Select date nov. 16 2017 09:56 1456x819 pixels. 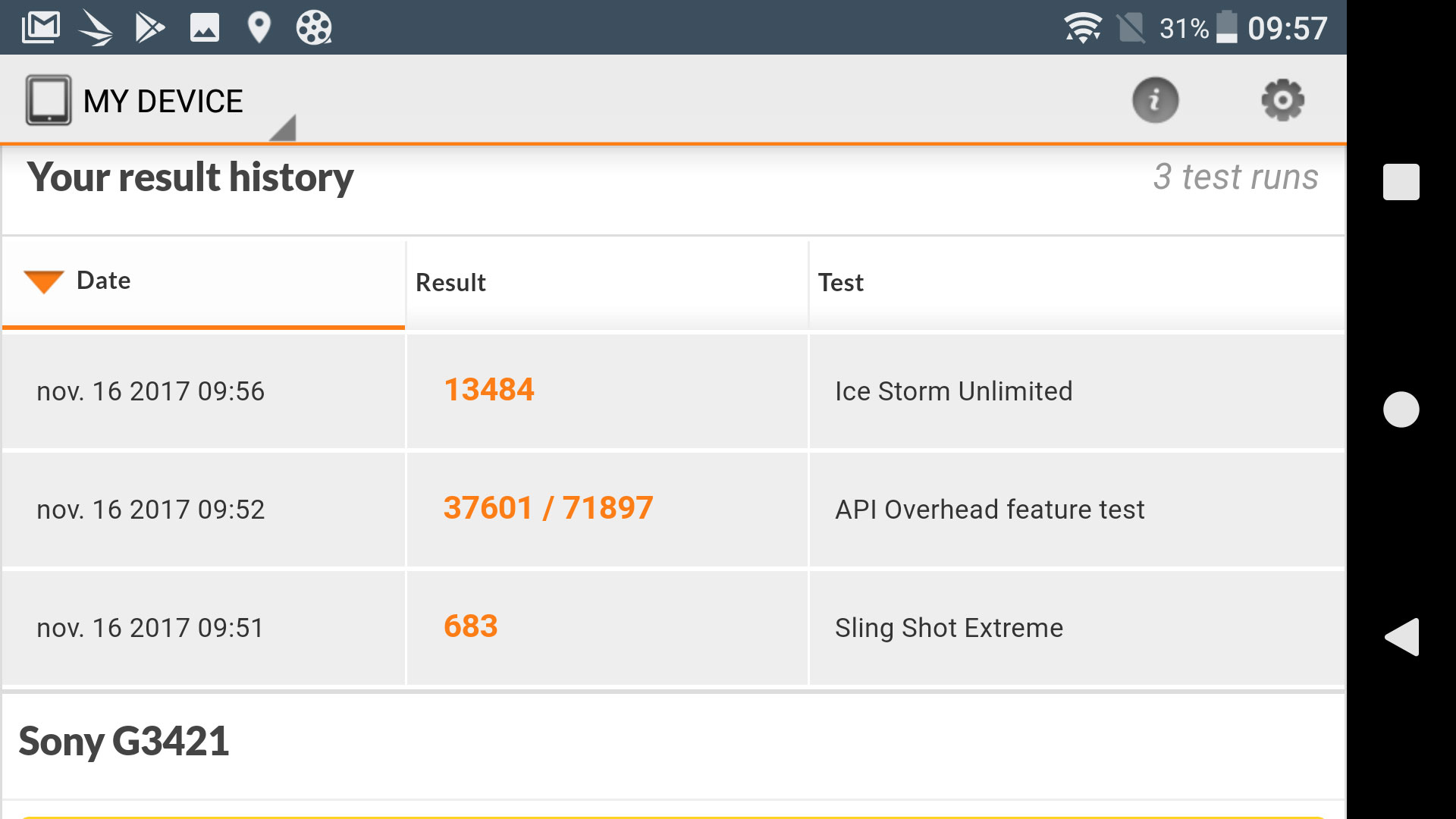pos(150,391)
